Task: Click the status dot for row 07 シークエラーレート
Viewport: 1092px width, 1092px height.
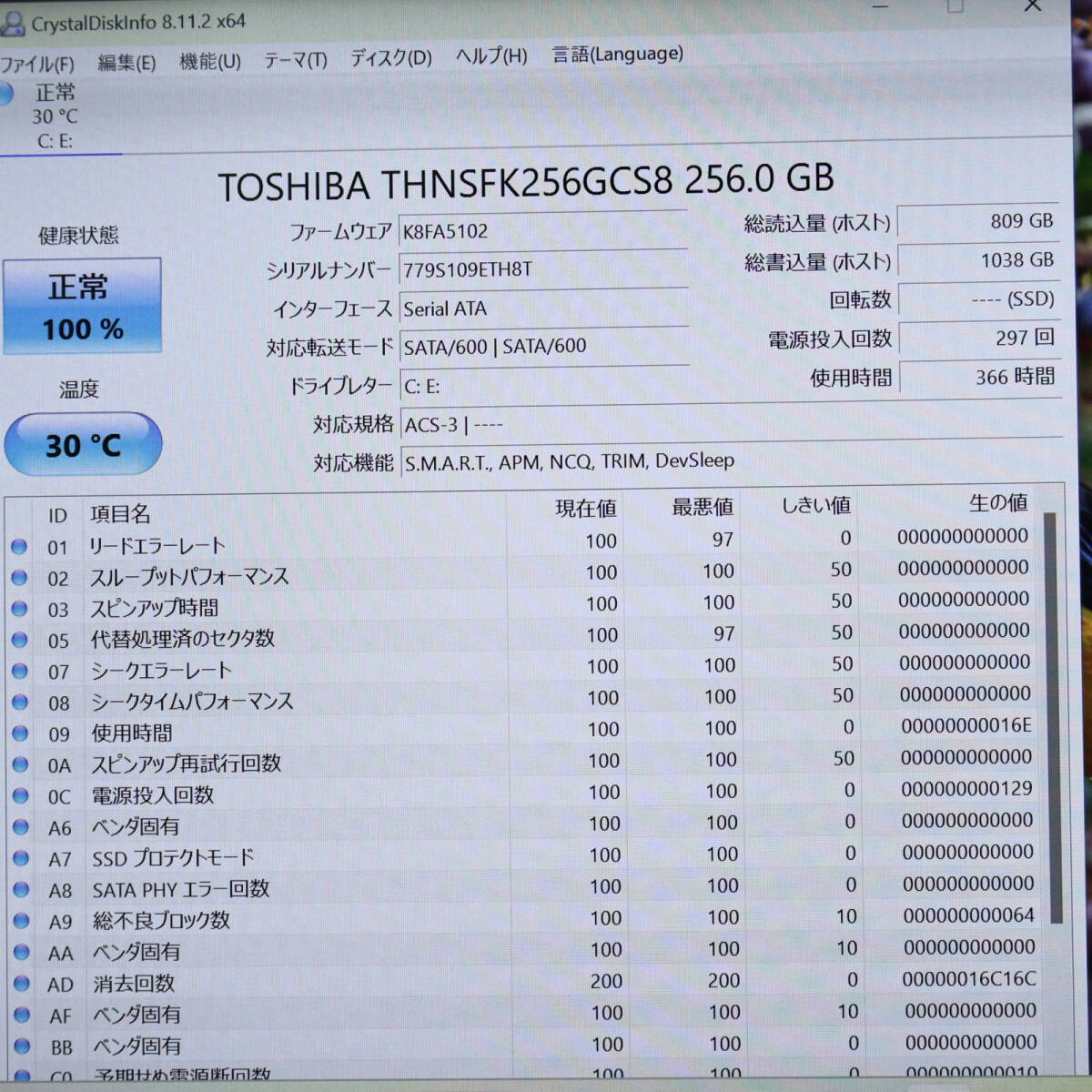Action: pyautogui.click(x=19, y=671)
